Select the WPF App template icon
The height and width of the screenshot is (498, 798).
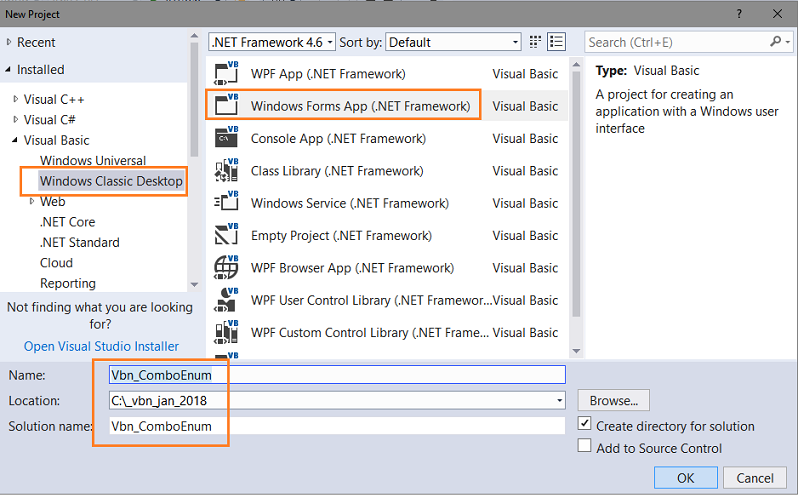tap(226, 73)
